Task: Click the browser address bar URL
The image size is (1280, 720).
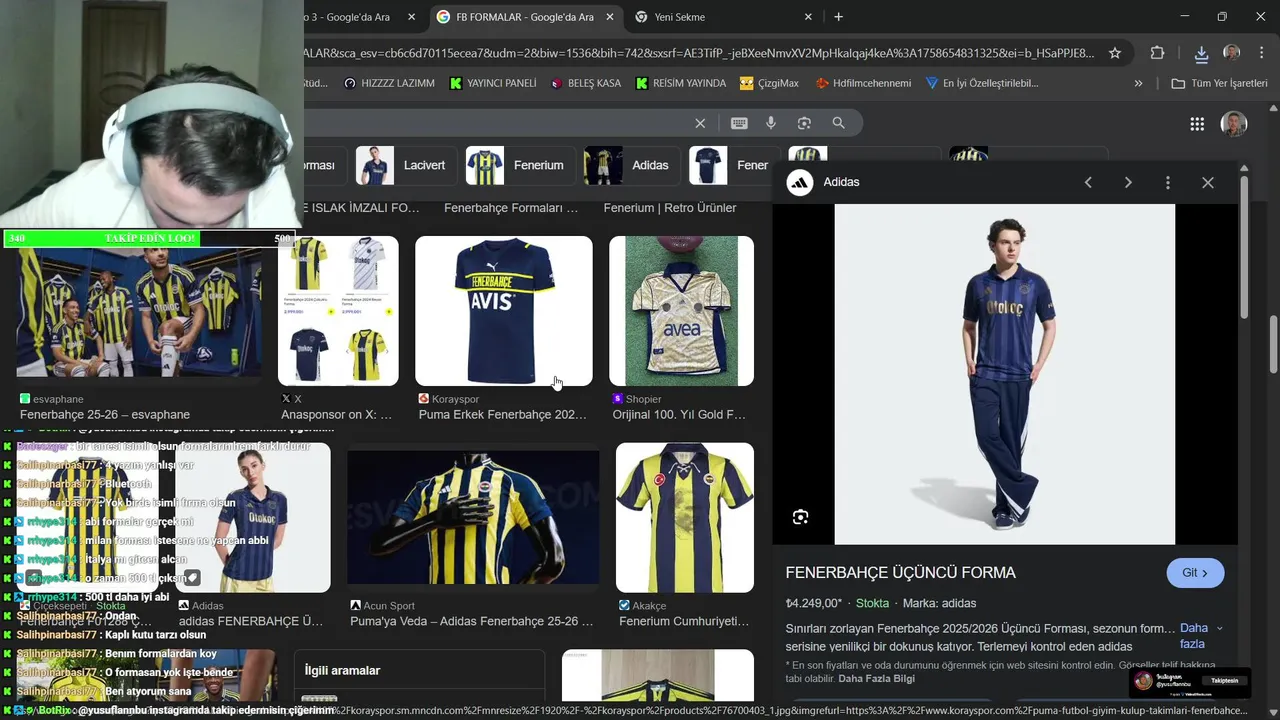Action: pyautogui.click(x=700, y=53)
